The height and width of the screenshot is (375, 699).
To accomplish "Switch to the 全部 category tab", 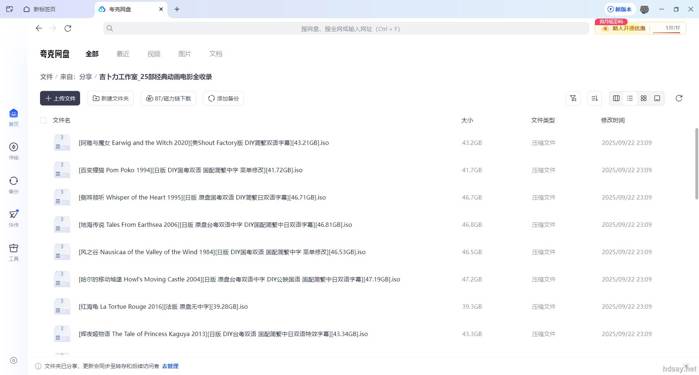I will coord(92,54).
